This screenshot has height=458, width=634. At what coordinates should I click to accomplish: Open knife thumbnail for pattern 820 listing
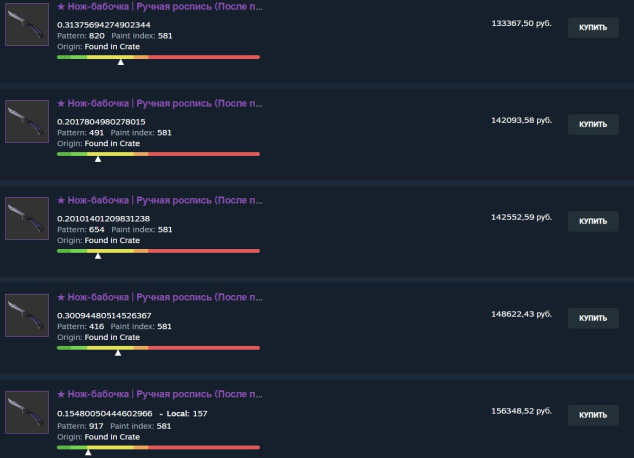27,24
